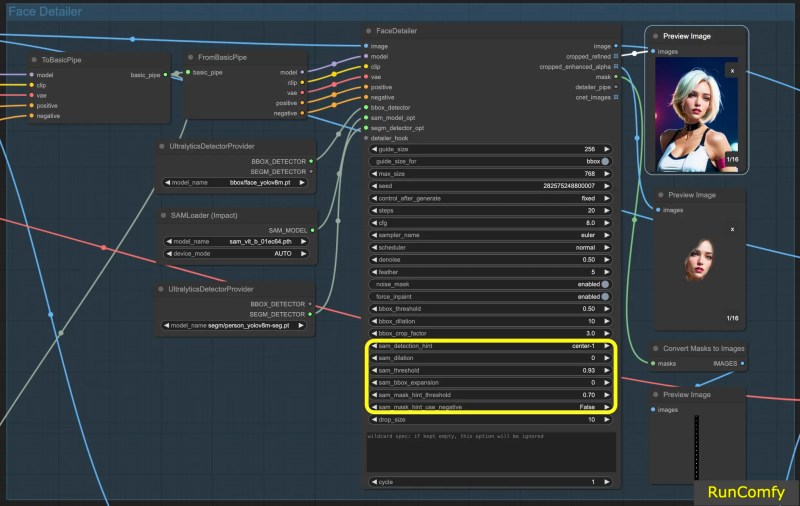Open the blonde woman preview thumbnail
Image resolution: width=800 pixels, height=506 pixels.
tap(696, 114)
